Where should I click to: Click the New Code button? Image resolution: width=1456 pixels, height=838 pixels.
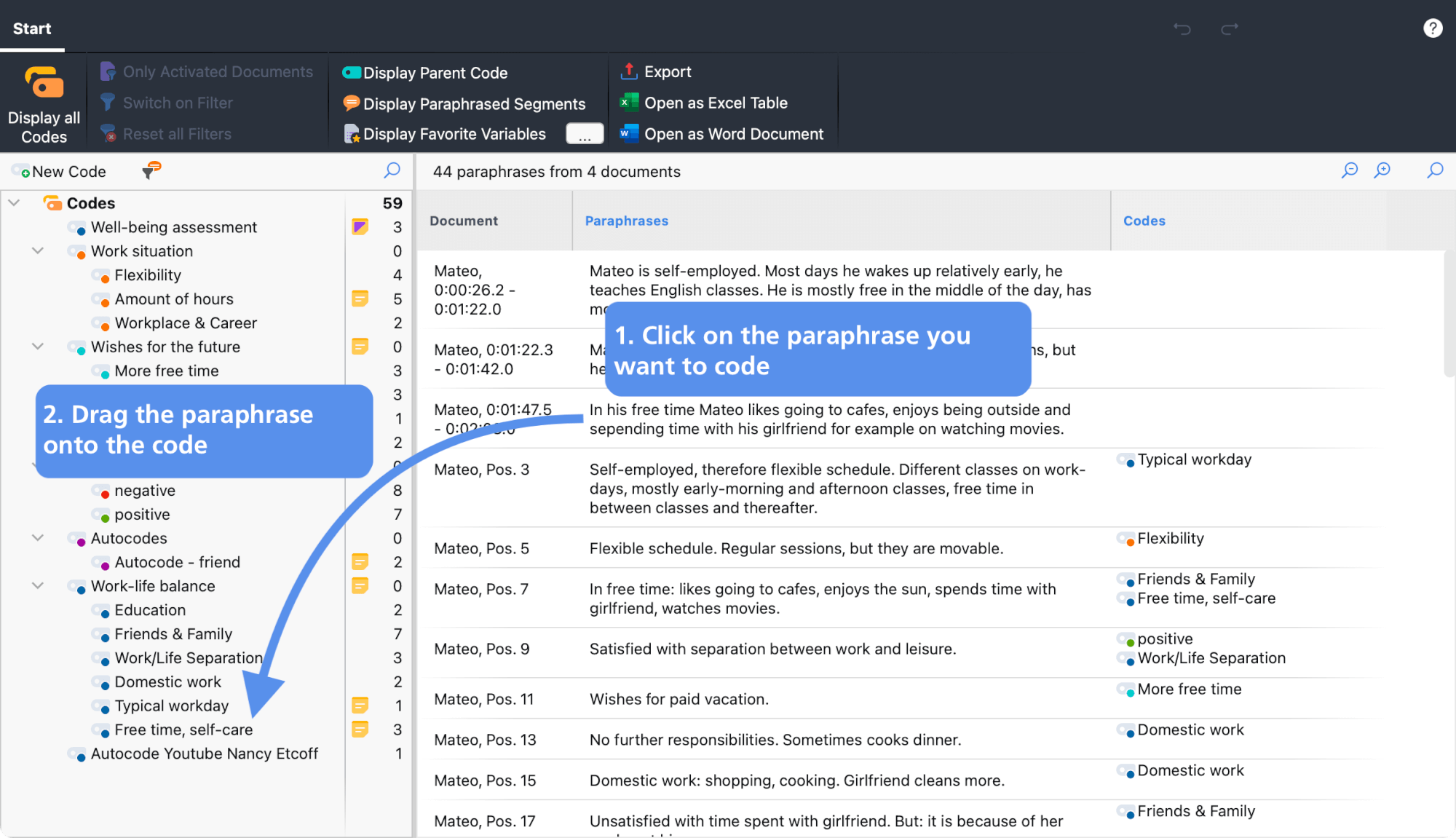point(59,172)
